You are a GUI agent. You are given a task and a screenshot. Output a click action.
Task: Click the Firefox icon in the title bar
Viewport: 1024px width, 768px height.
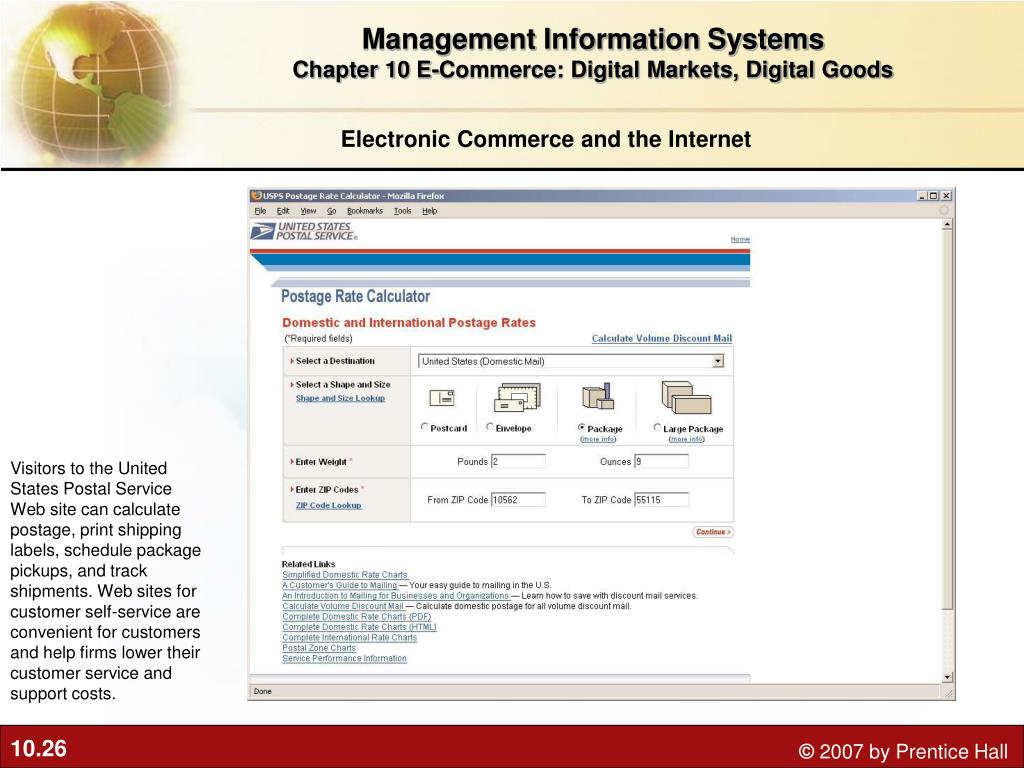pyautogui.click(x=257, y=196)
